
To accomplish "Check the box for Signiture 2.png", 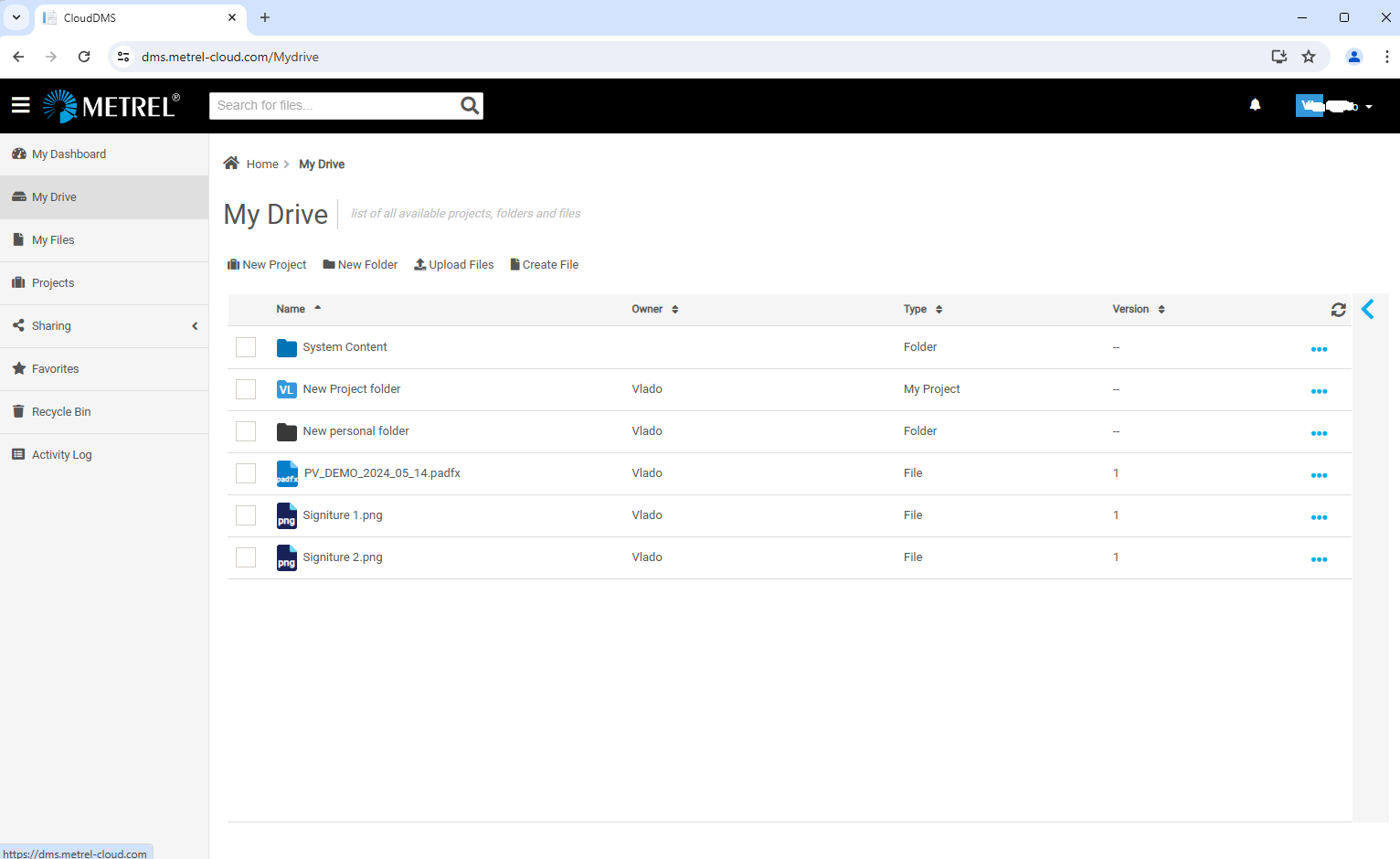I will pyautogui.click(x=246, y=557).
